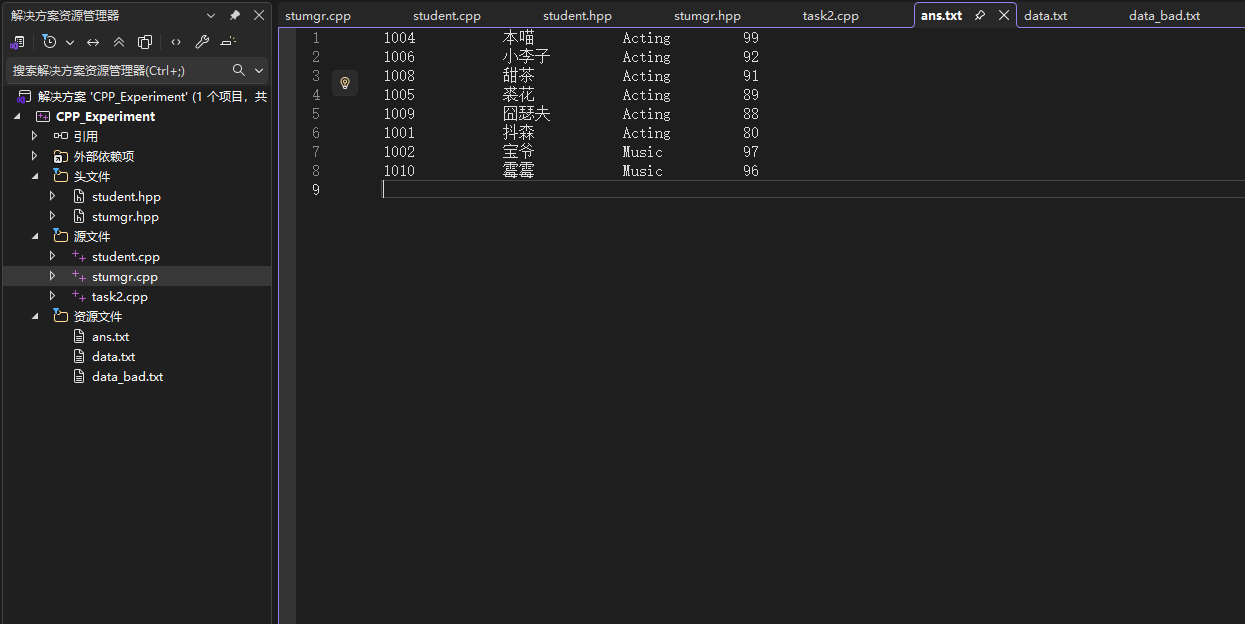
Task: Select data.txt in Solution Explorer
Action: 113,357
